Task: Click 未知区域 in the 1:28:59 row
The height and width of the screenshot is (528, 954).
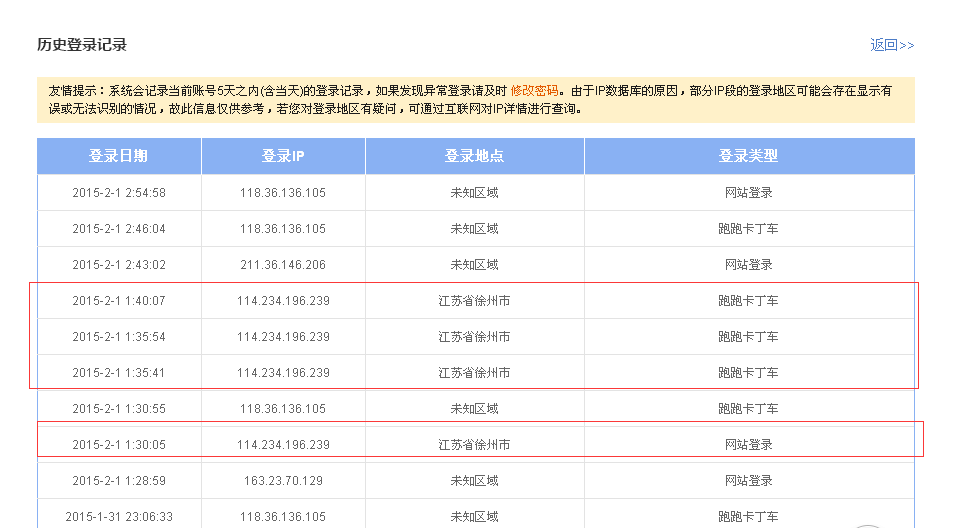Action: (x=475, y=481)
